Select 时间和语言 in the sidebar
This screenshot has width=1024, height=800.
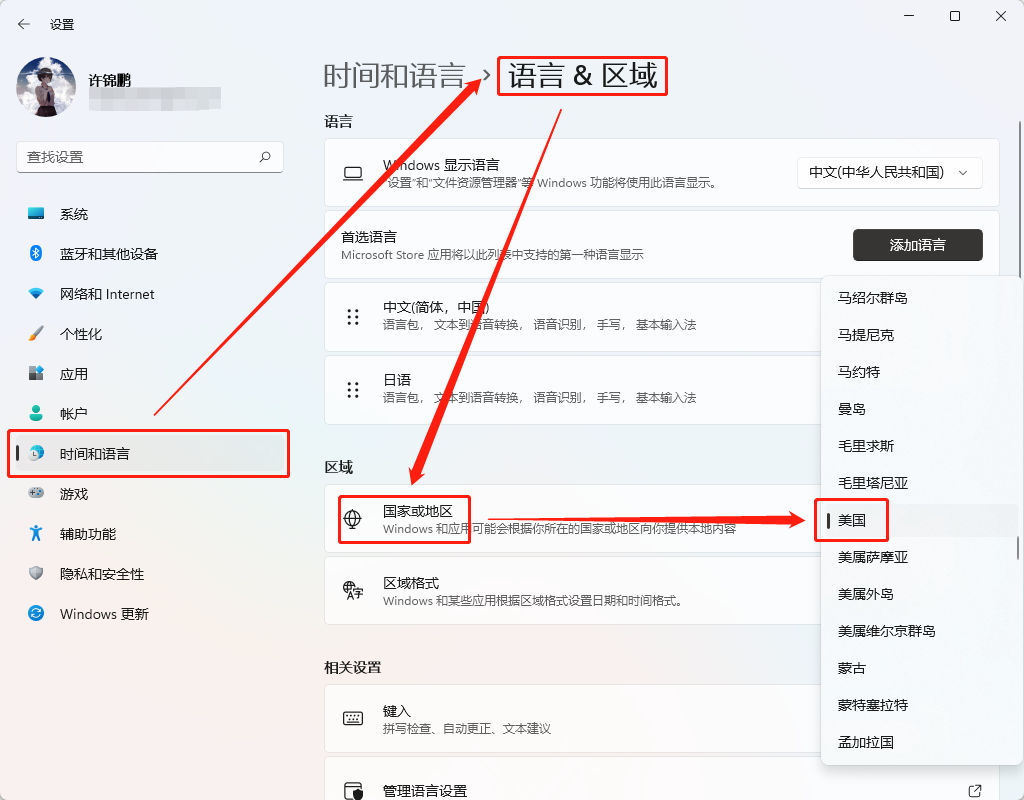pos(150,453)
